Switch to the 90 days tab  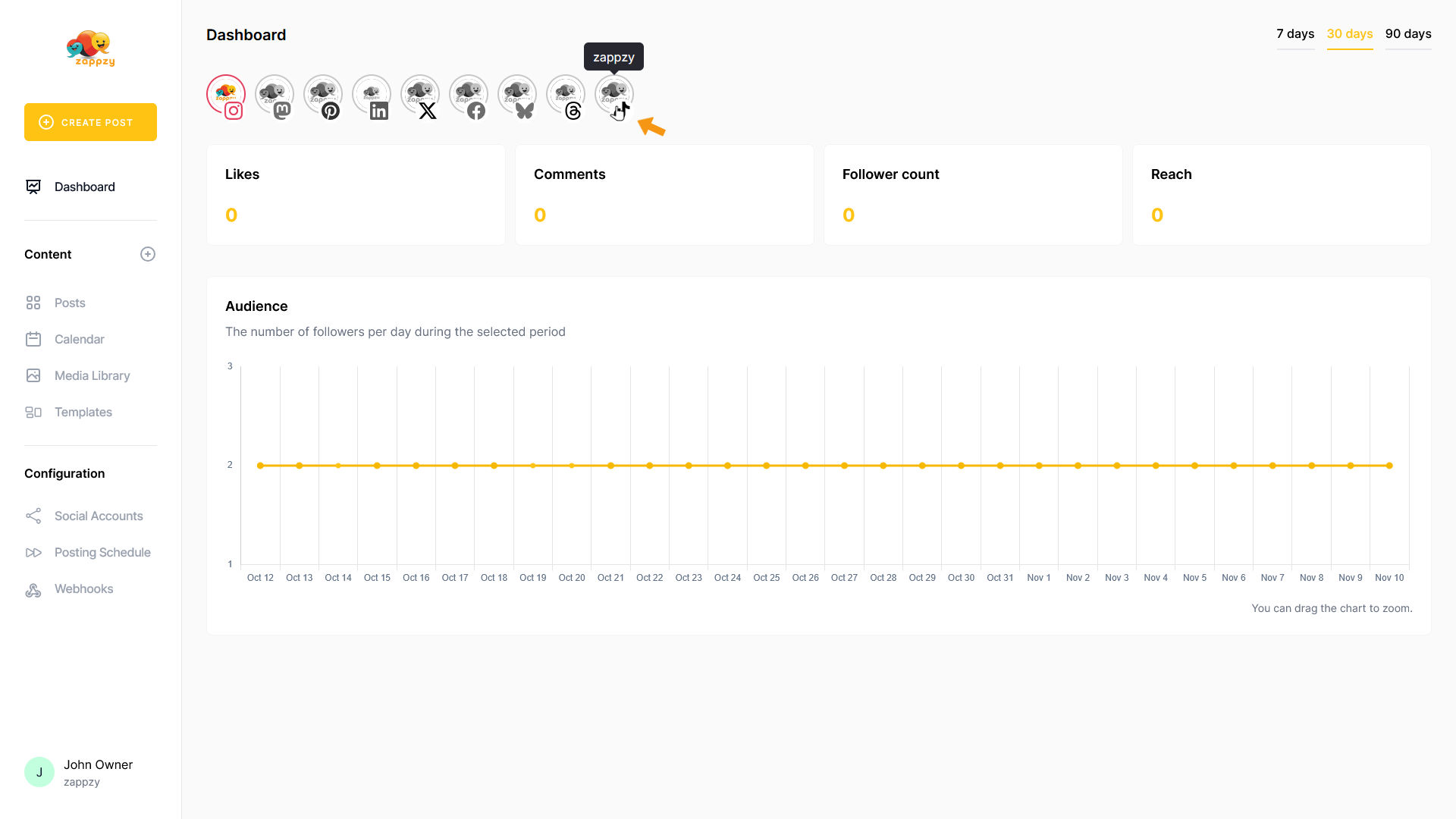tap(1408, 34)
